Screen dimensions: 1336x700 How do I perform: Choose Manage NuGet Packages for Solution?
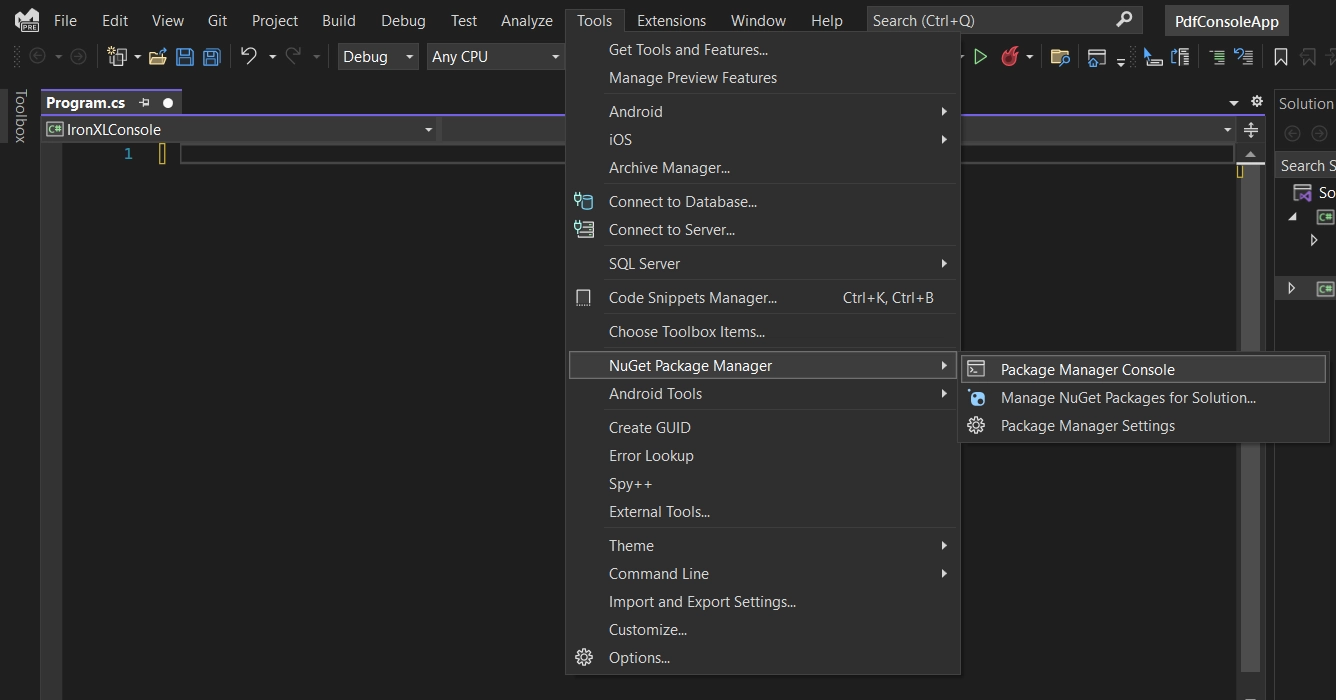pos(1127,398)
